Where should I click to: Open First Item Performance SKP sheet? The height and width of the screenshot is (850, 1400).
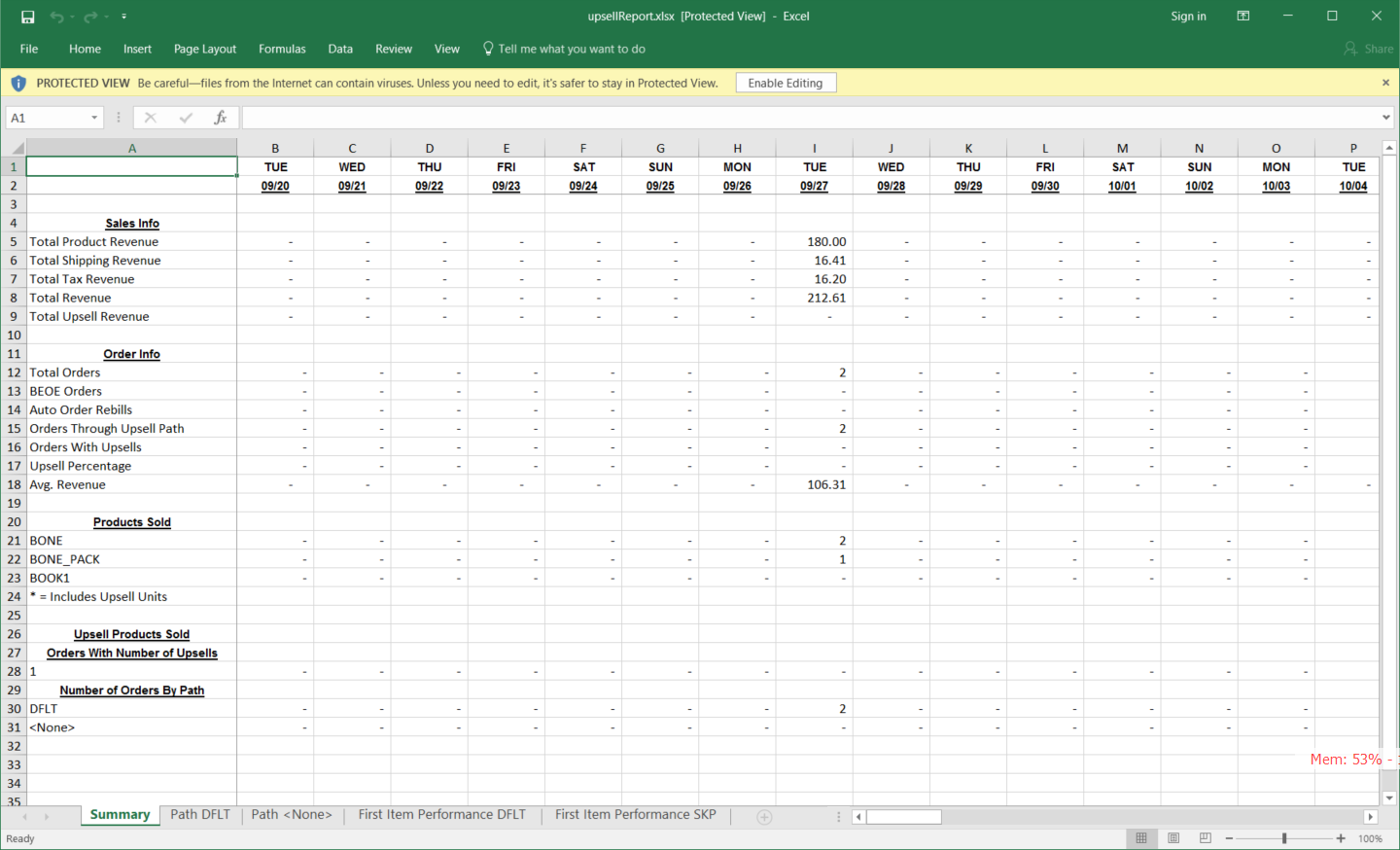(636, 815)
